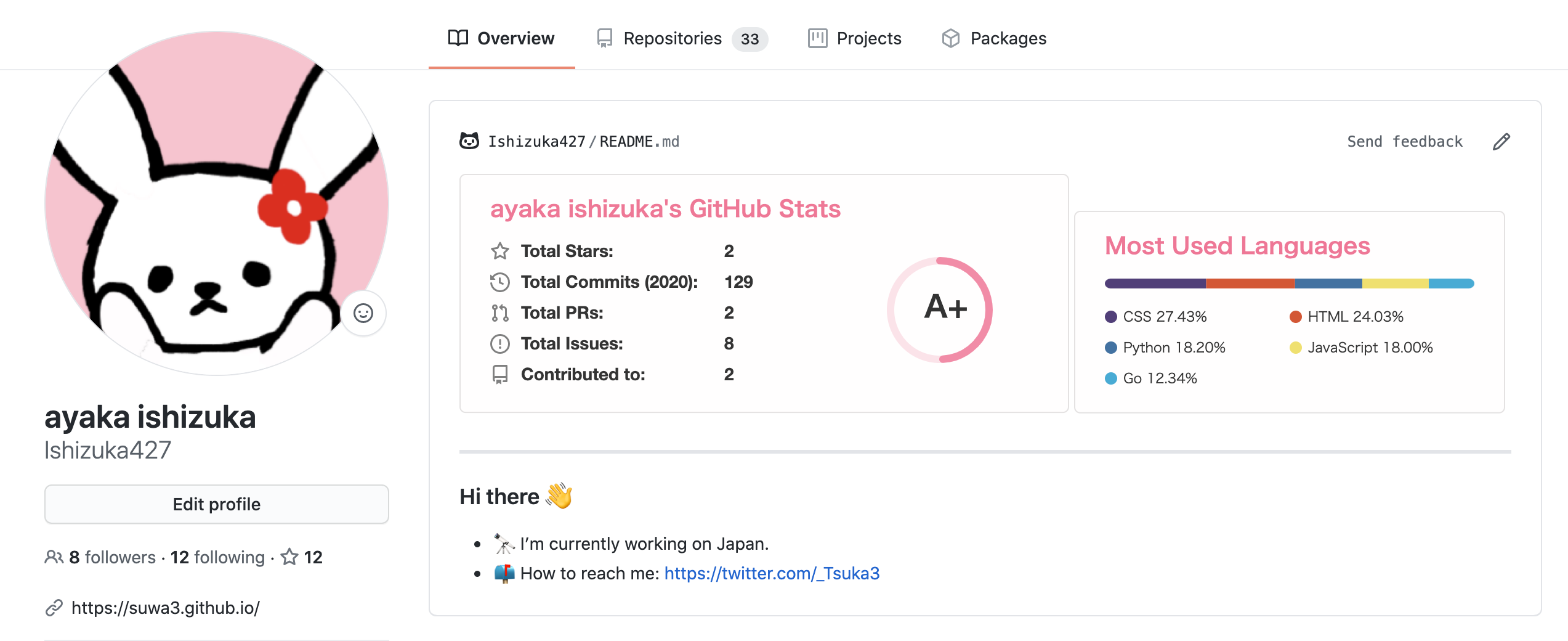Screen dimensions: 1568x641
Task: Click the purple CSS language bar segment
Action: point(1155,284)
